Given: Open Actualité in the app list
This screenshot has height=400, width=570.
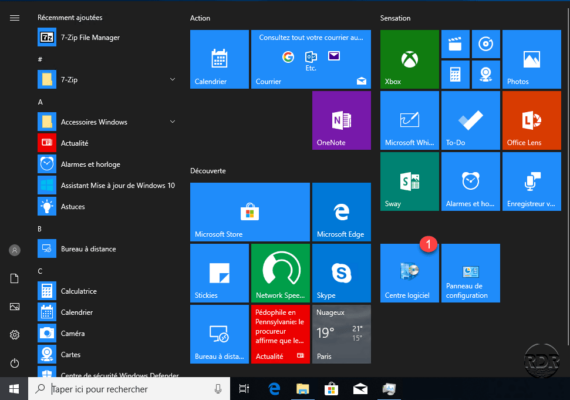Looking at the screenshot, I should pos(108,143).
